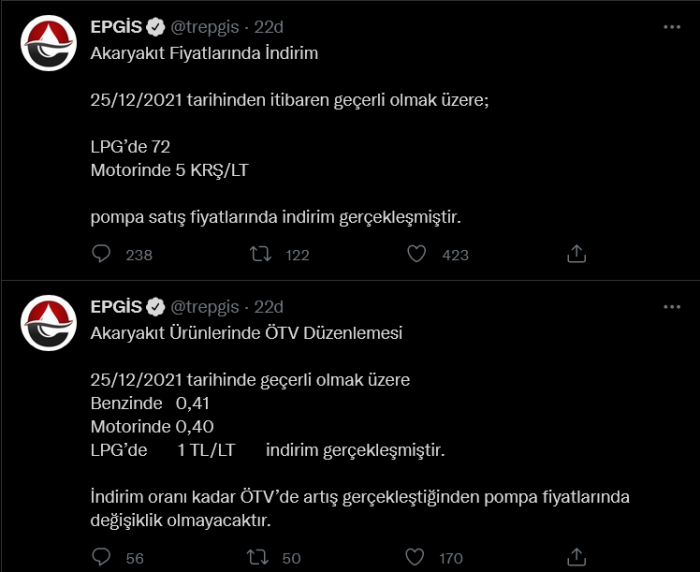Open more options for first tweet

pyautogui.click(x=671, y=28)
